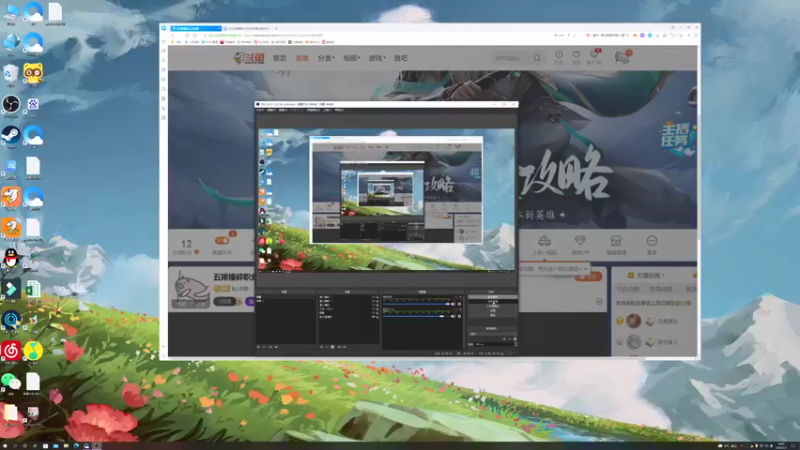
Task: Expand the 视频 dropdown in Douyu nav
Action: 351,58
